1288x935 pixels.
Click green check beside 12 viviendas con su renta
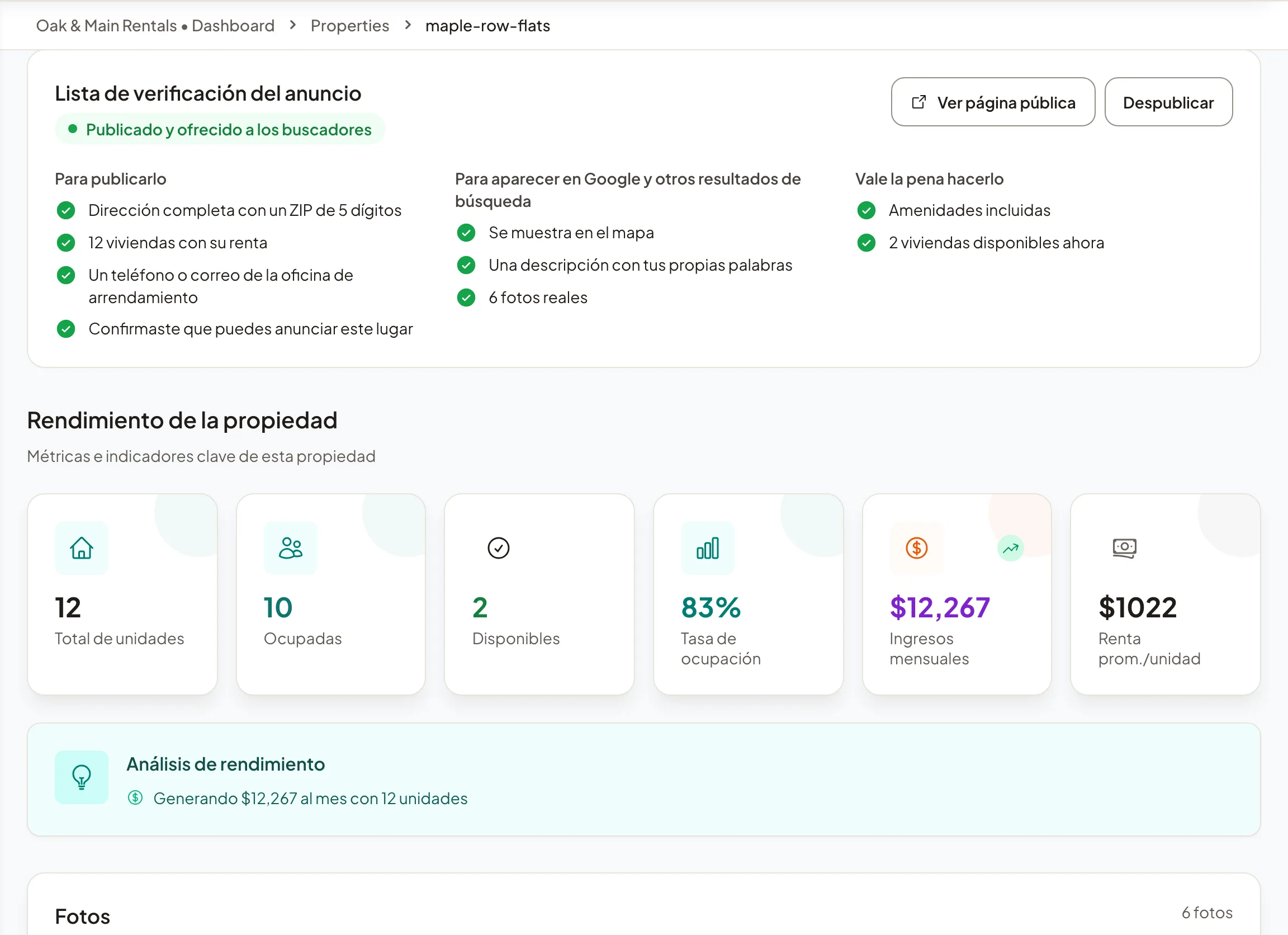pos(66,243)
